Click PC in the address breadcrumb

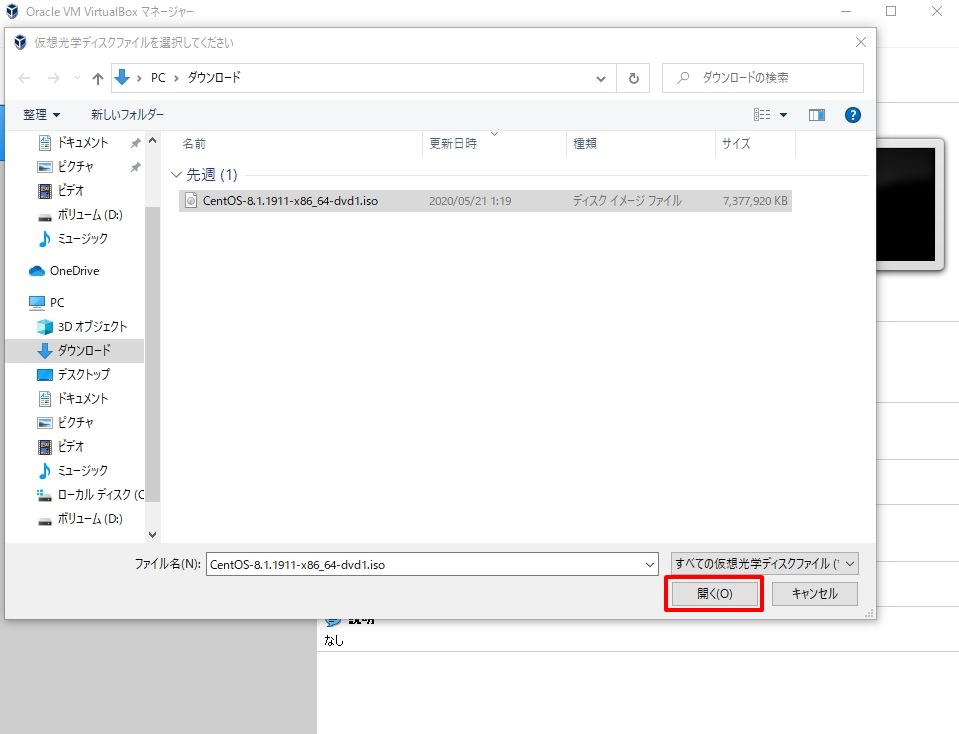158,78
